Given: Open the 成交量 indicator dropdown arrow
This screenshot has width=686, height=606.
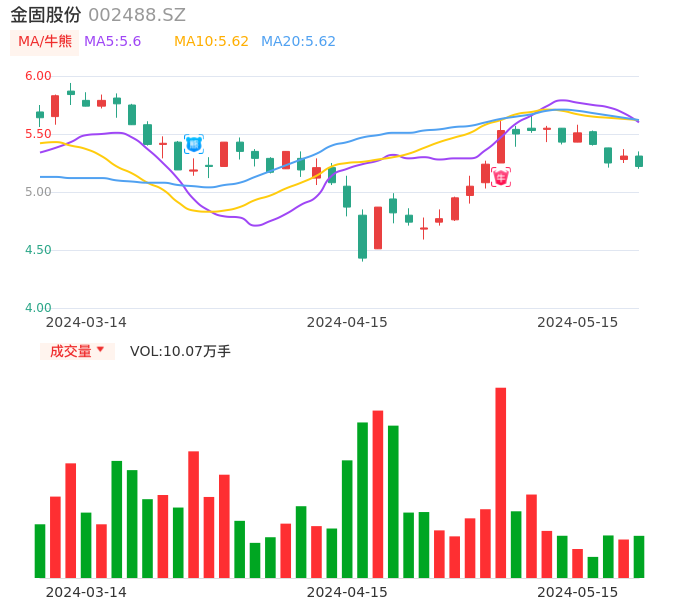Looking at the screenshot, I should (100, 350).
